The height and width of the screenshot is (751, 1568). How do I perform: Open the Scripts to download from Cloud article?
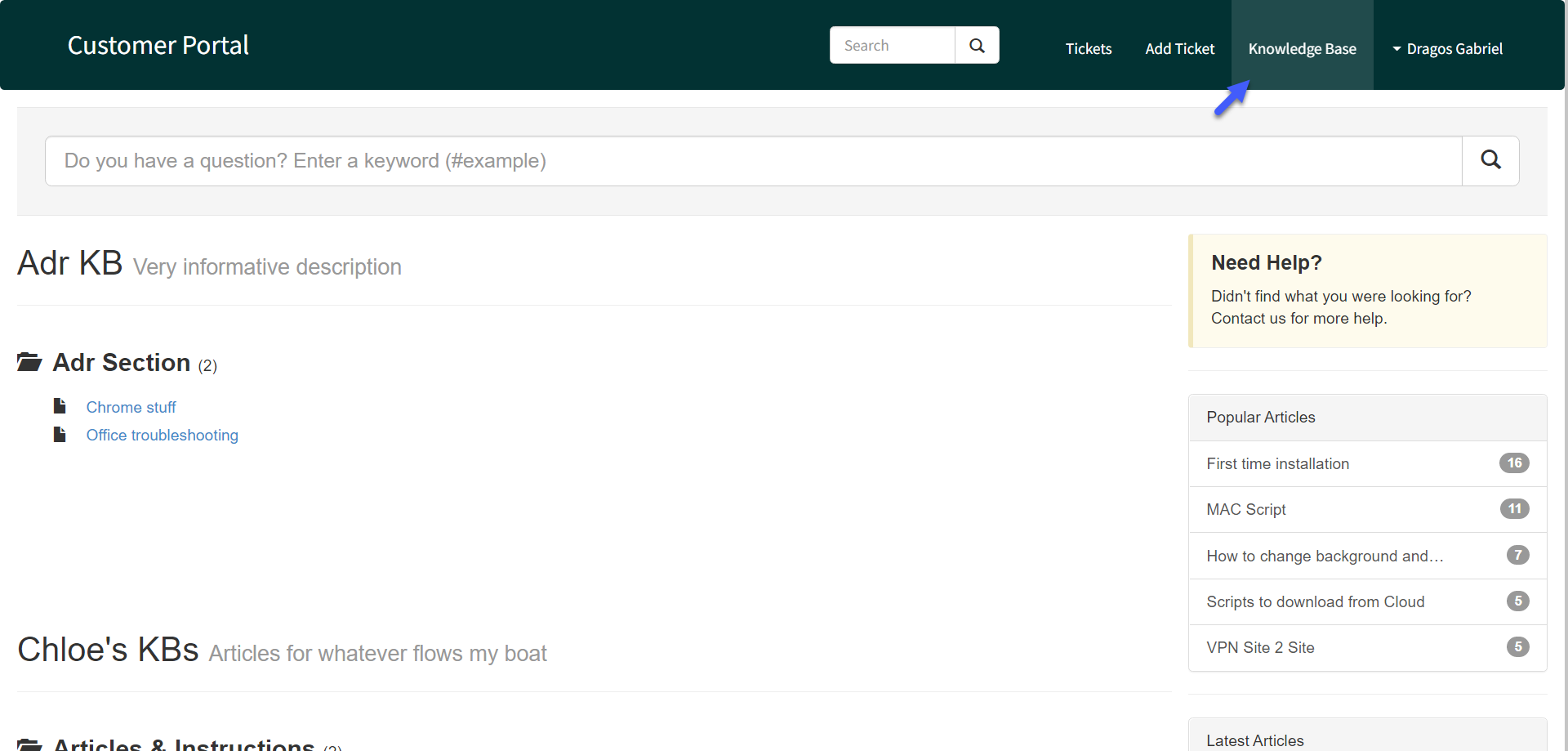(x=1315, y=601)
